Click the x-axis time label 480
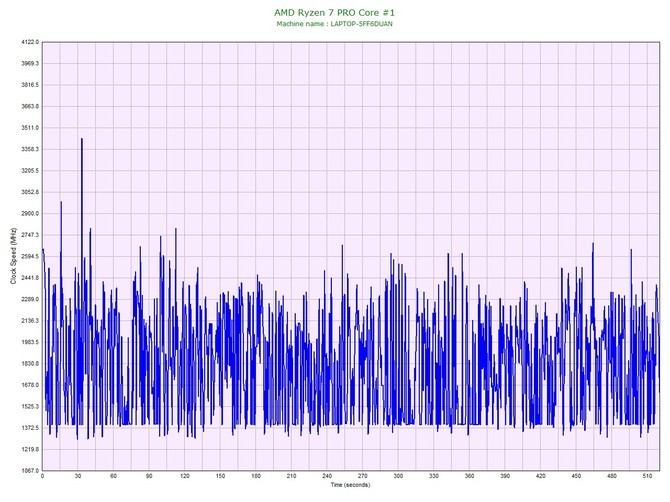The width and height of the screenshot is (670, 502). [x=612, y=476]
